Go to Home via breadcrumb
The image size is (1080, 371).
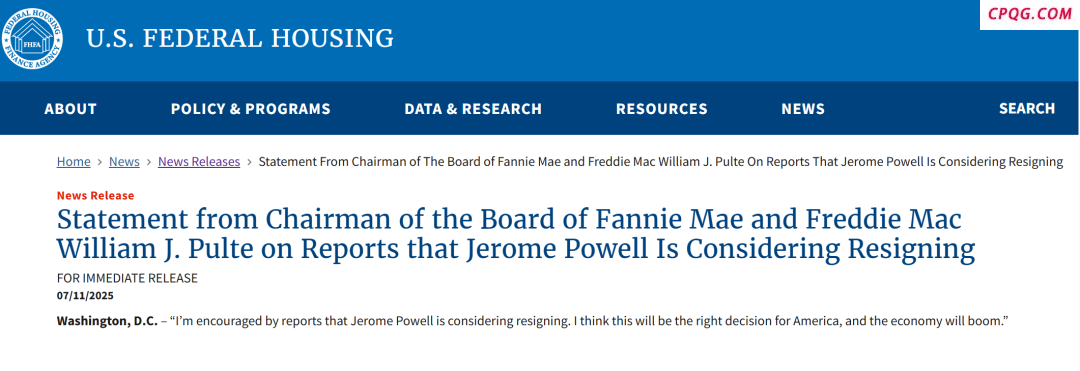[74, 162]
